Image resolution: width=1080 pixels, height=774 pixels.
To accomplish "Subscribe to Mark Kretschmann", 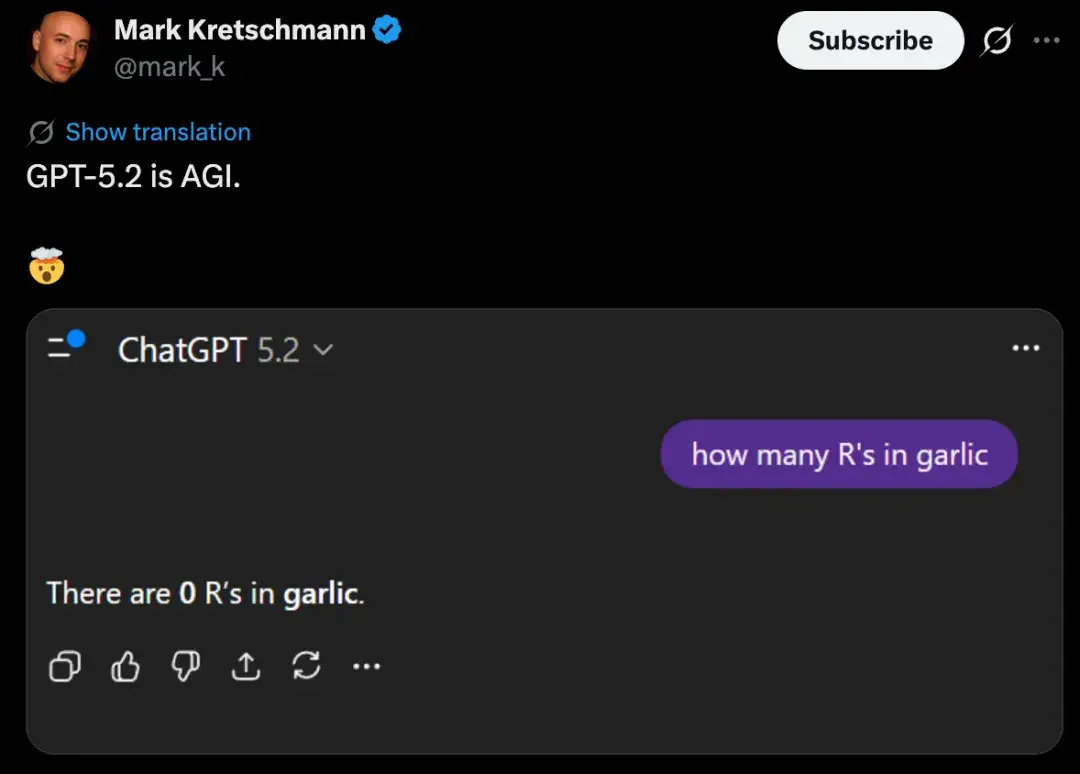I will tap(870, 40).
